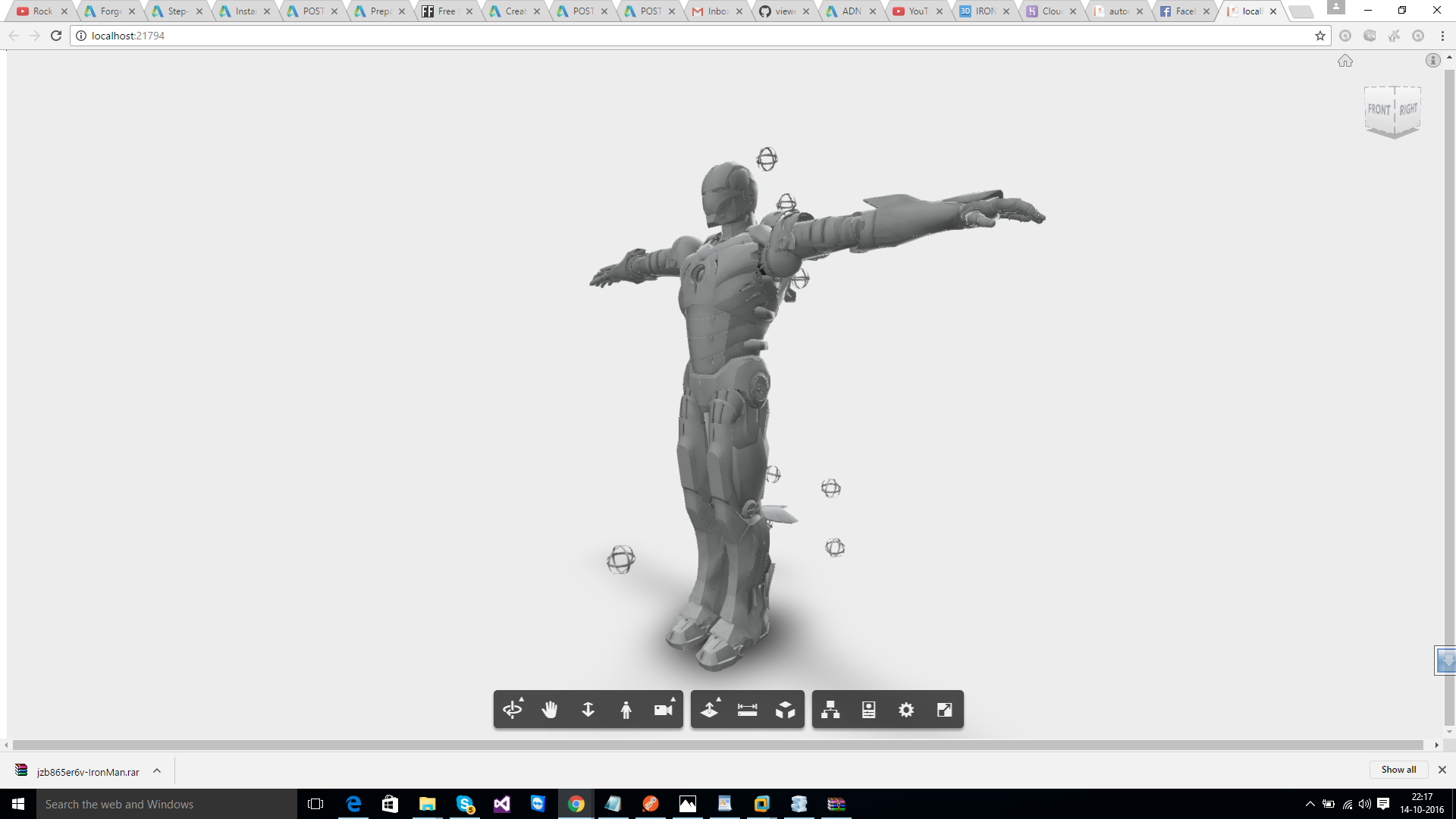
Task: Toggle full screen viewer mode
Action: (x=944, y=710)
